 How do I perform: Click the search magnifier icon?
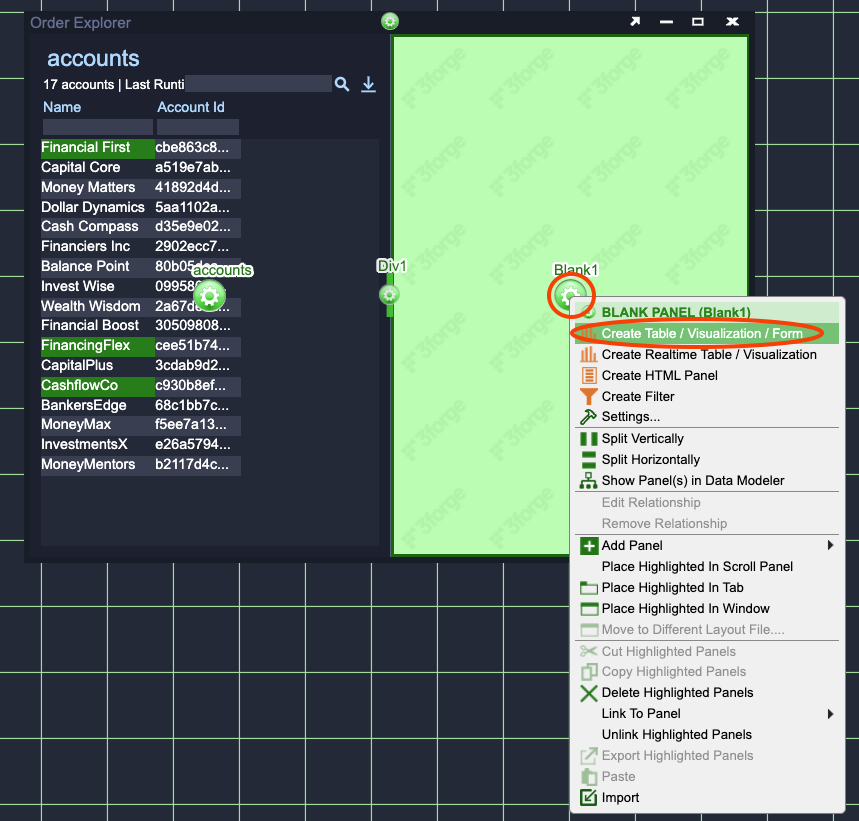pyautogui.click(x=342, y=85)
